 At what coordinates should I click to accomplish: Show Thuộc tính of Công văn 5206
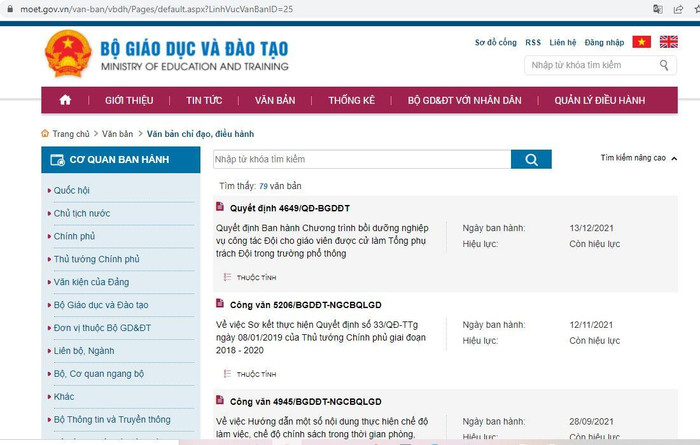(250, 374)
